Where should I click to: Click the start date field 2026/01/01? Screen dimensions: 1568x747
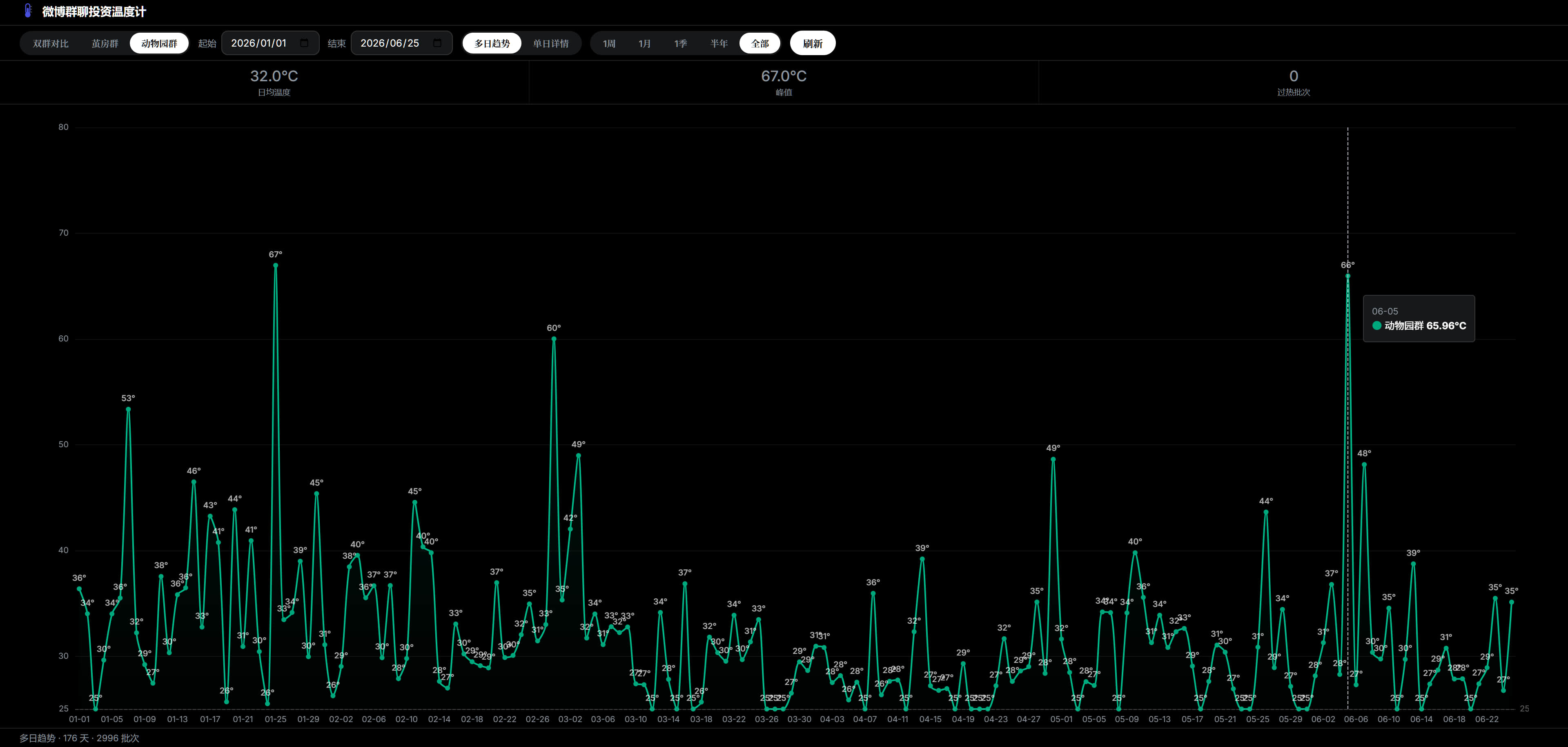coord(270,43)
